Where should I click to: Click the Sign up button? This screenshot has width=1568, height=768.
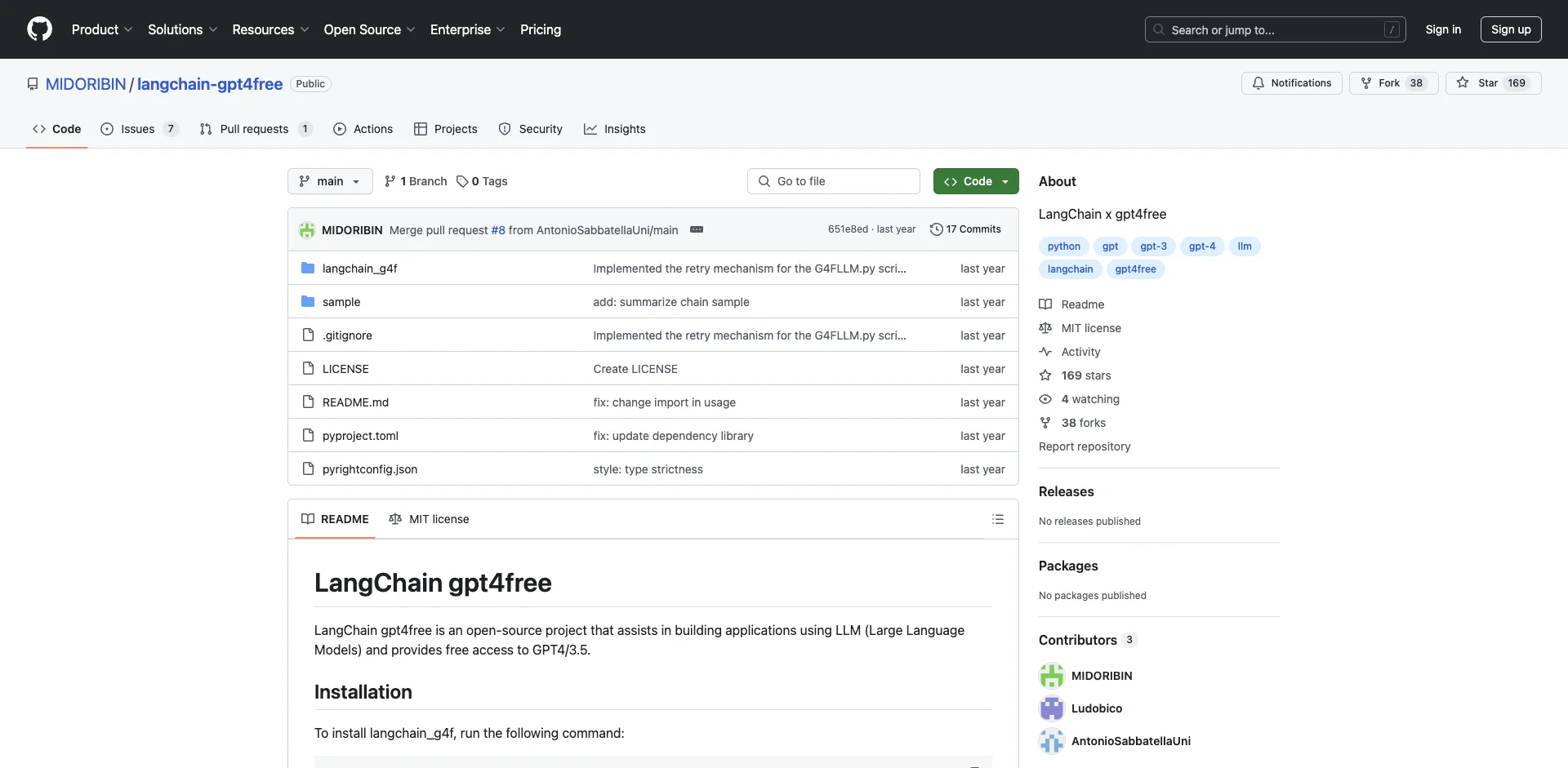pyautogui.click(x=1511, y=29)
